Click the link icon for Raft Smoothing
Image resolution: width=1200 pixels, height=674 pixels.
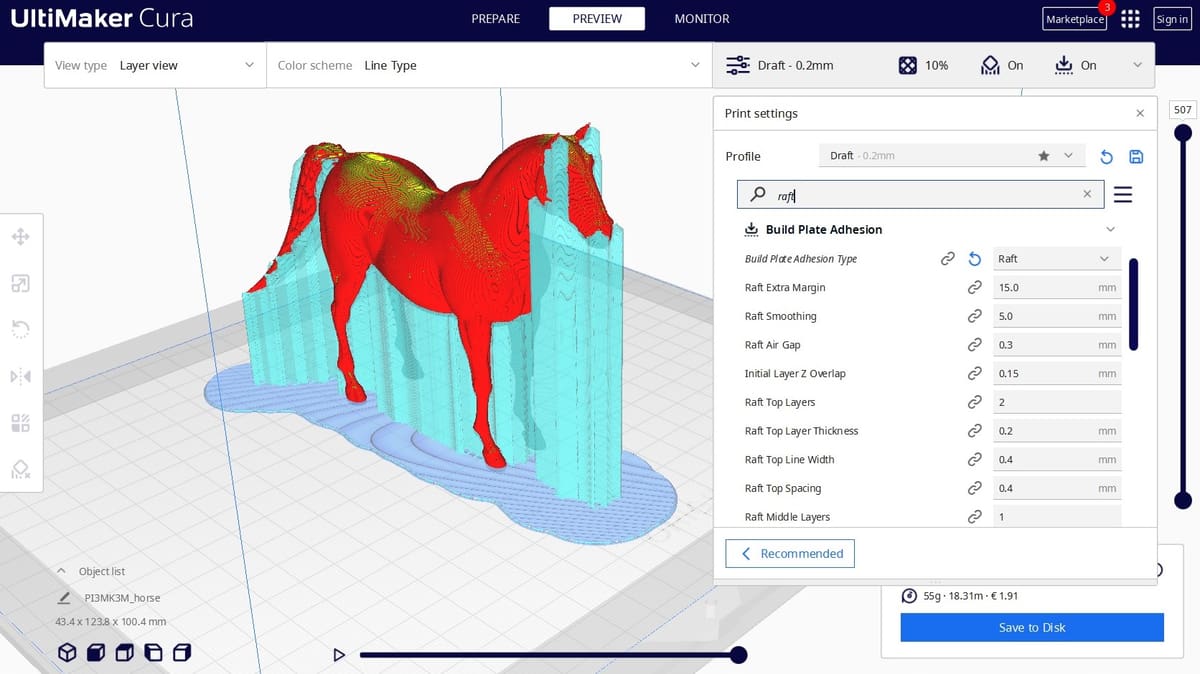click(974, 316)
